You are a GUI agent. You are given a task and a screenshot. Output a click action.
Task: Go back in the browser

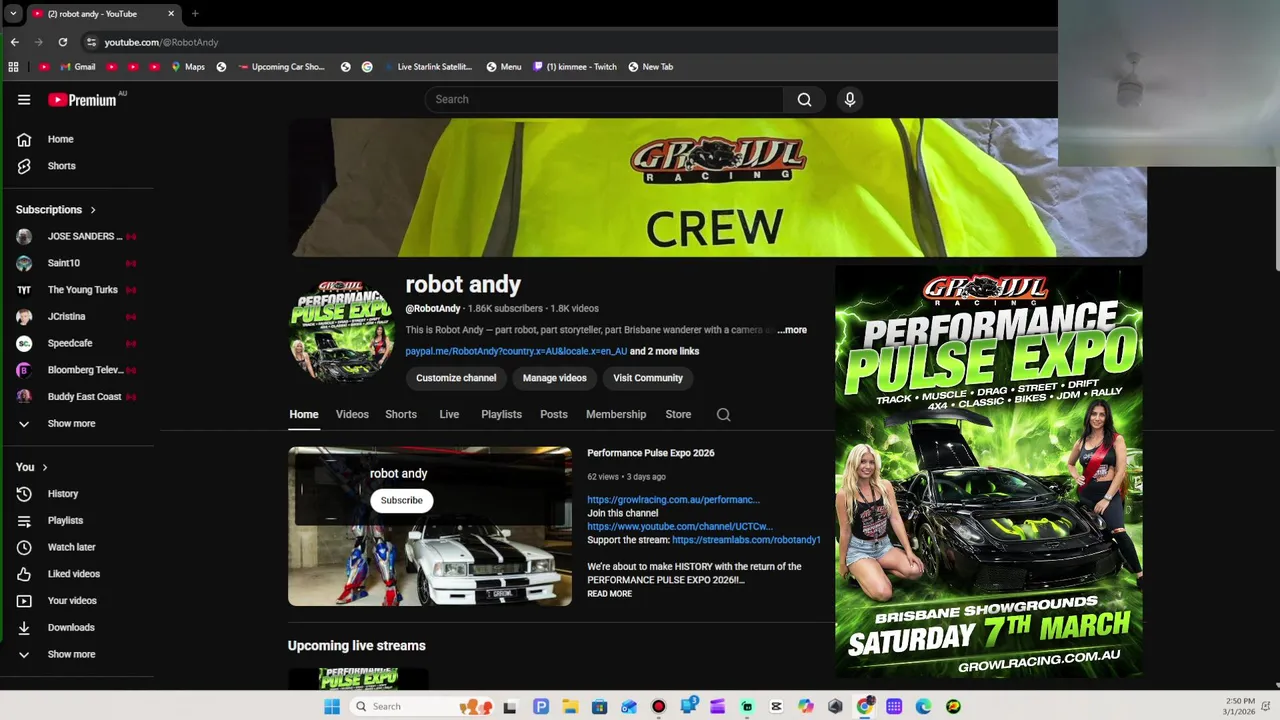pos(14,42)
